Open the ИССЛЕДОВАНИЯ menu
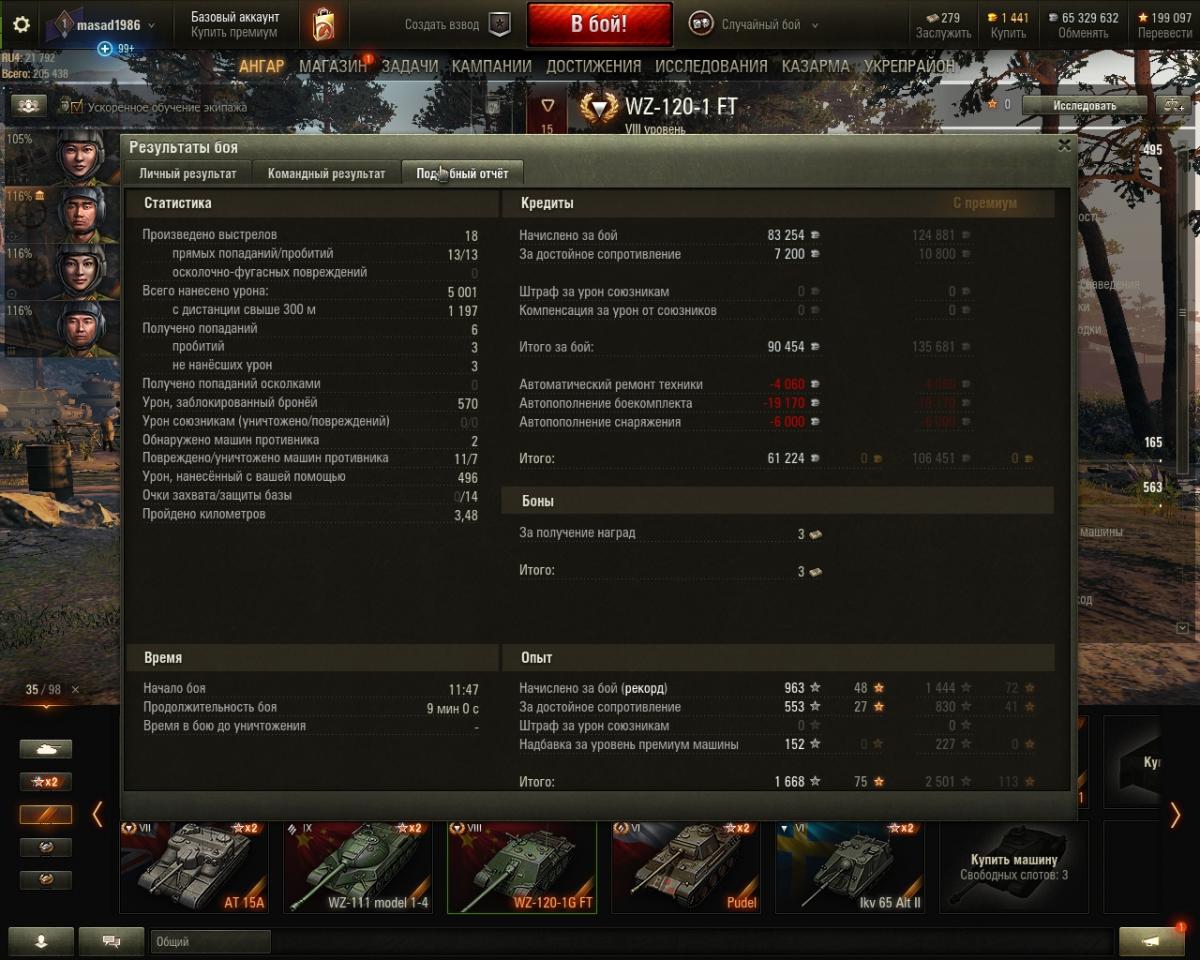This screenshot has width=1200, height=960. coord(711,66)
